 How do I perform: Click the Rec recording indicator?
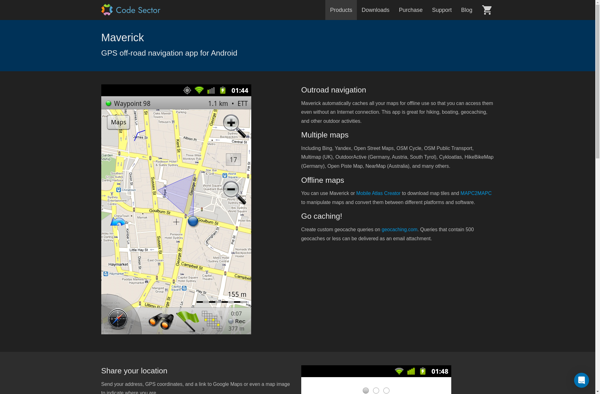coord(236,321)
